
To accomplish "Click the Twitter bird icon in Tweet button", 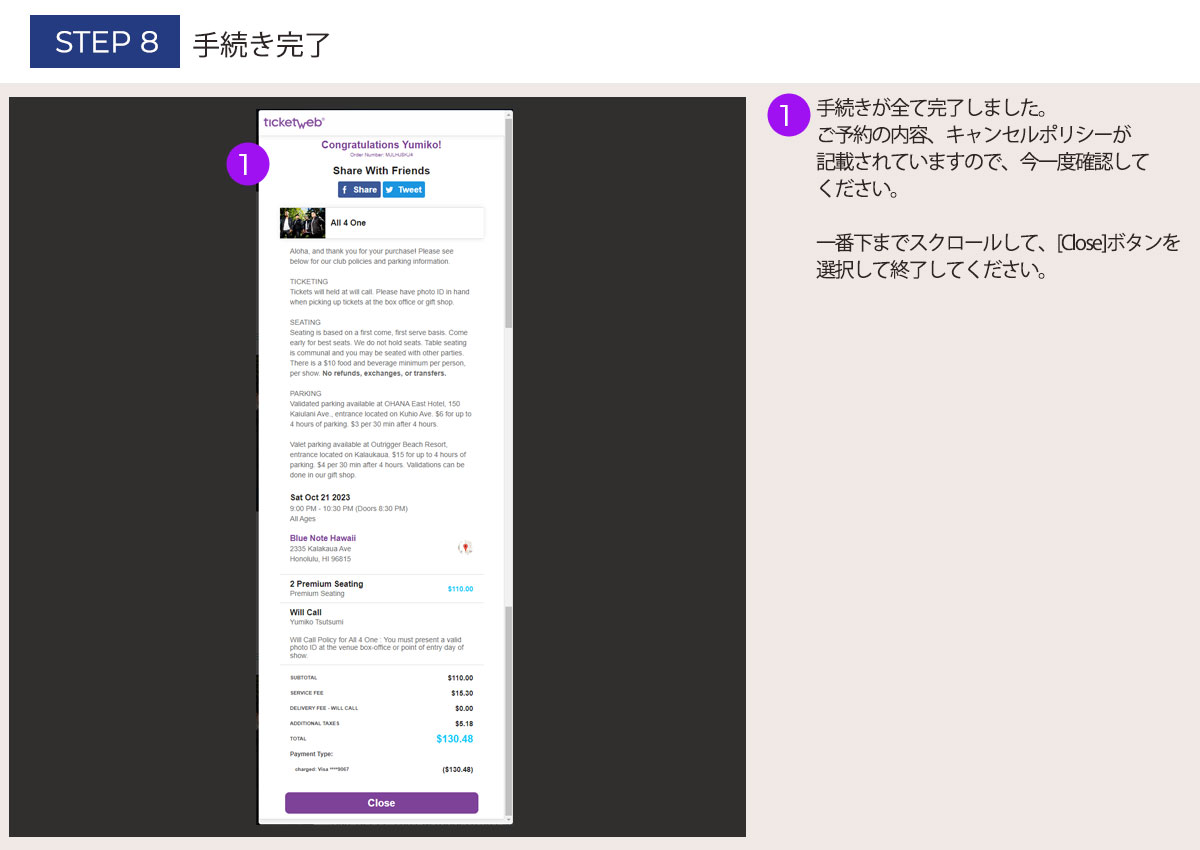I will coord(390,190).
